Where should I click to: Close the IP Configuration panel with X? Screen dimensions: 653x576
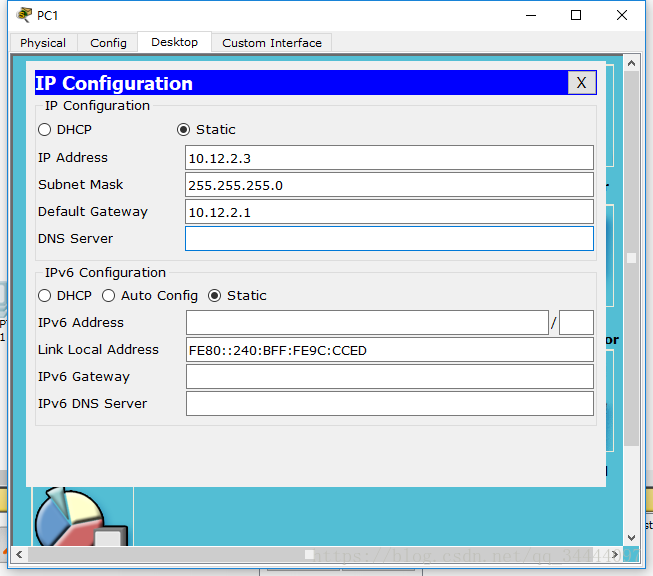581,82
